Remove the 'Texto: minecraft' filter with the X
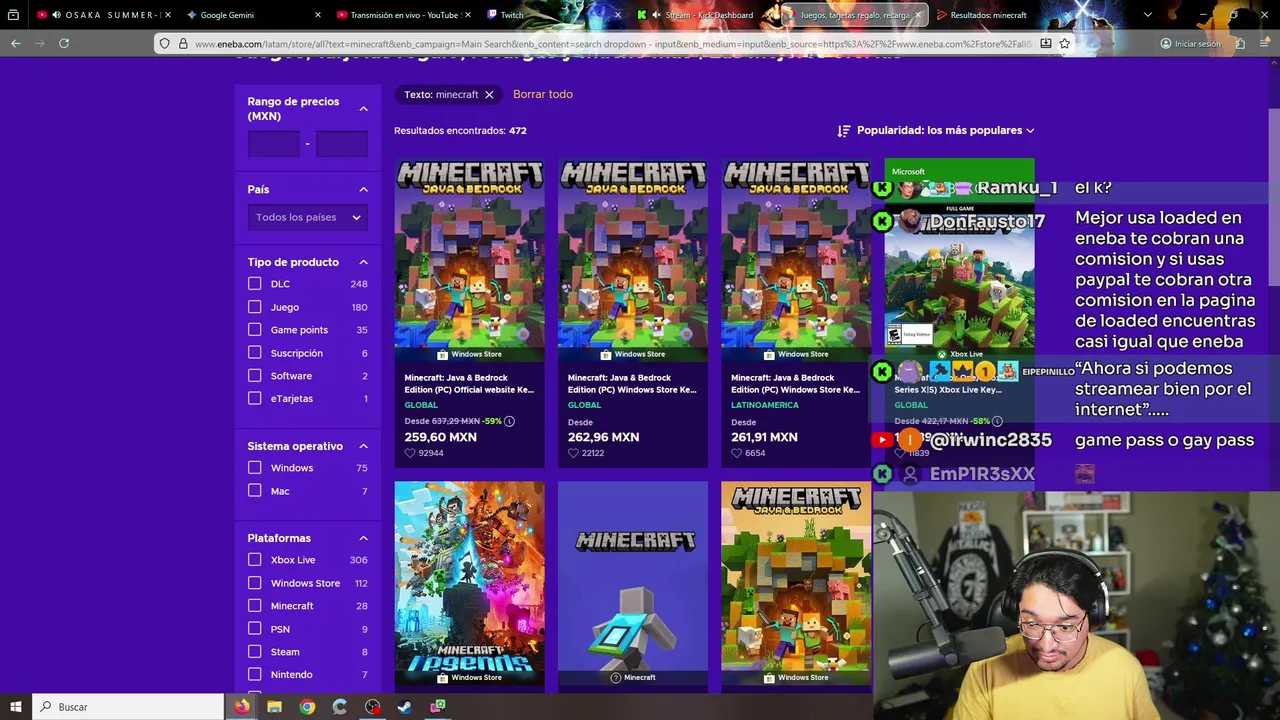The image size is (1280, 720). tap(489, 94)
